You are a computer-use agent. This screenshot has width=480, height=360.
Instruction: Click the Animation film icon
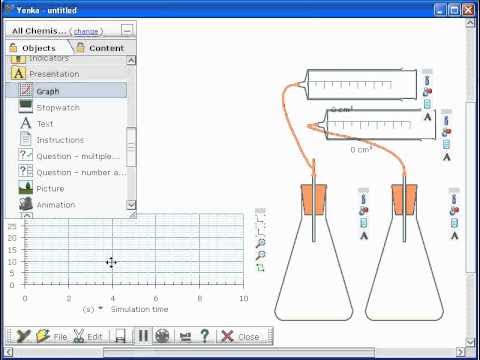pyautogui.click(x=25, y=204)
